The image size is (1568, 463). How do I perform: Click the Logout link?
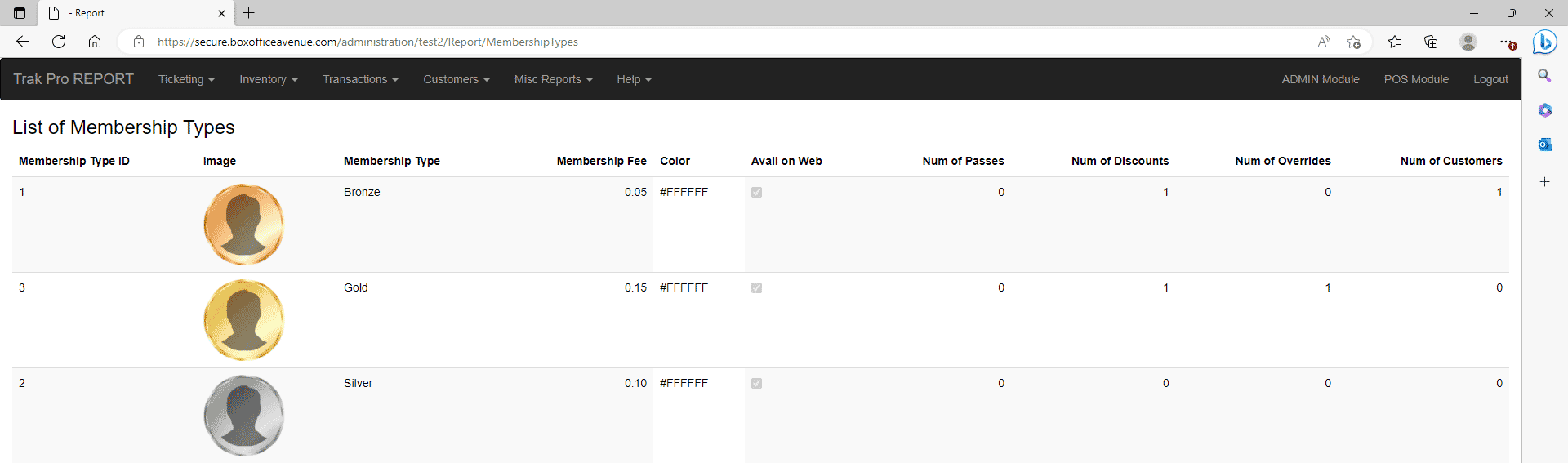point(1490,79)
